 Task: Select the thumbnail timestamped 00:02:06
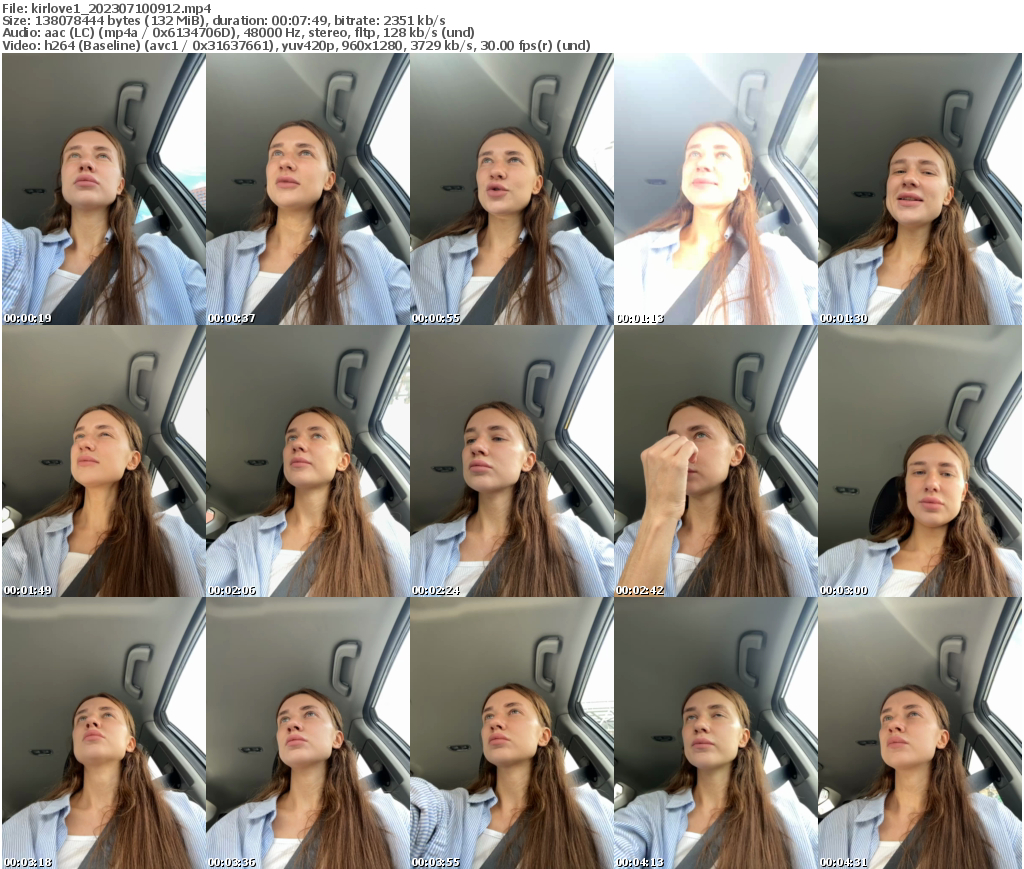[307, 458]
